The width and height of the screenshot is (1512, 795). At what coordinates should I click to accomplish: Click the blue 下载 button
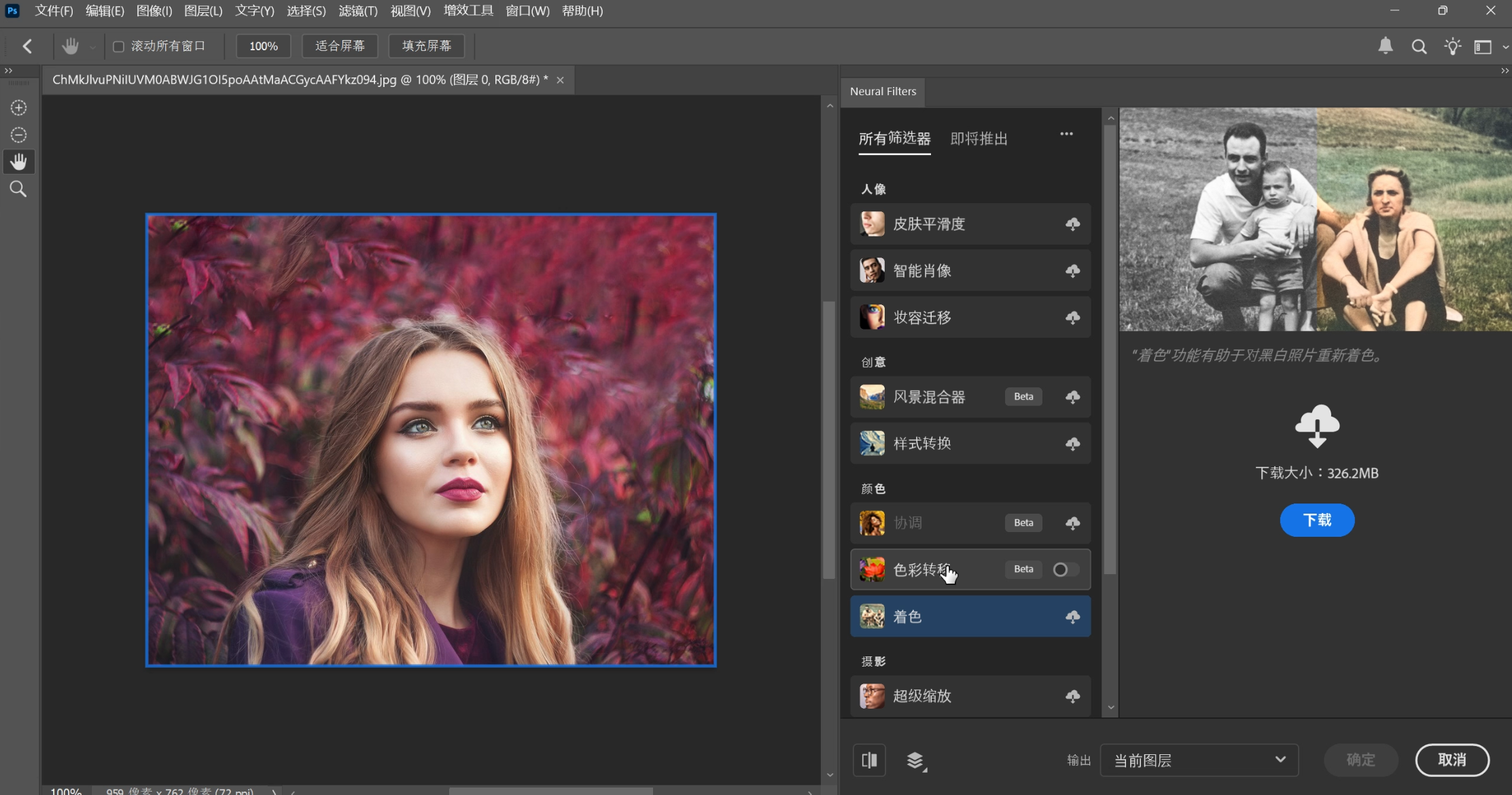click(x=1317, y=520)
